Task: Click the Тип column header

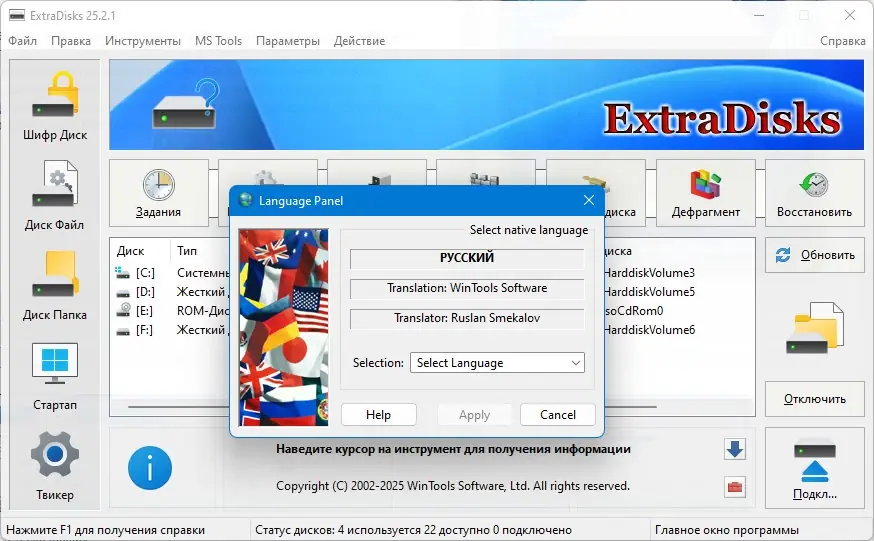Action: [187, 251]
